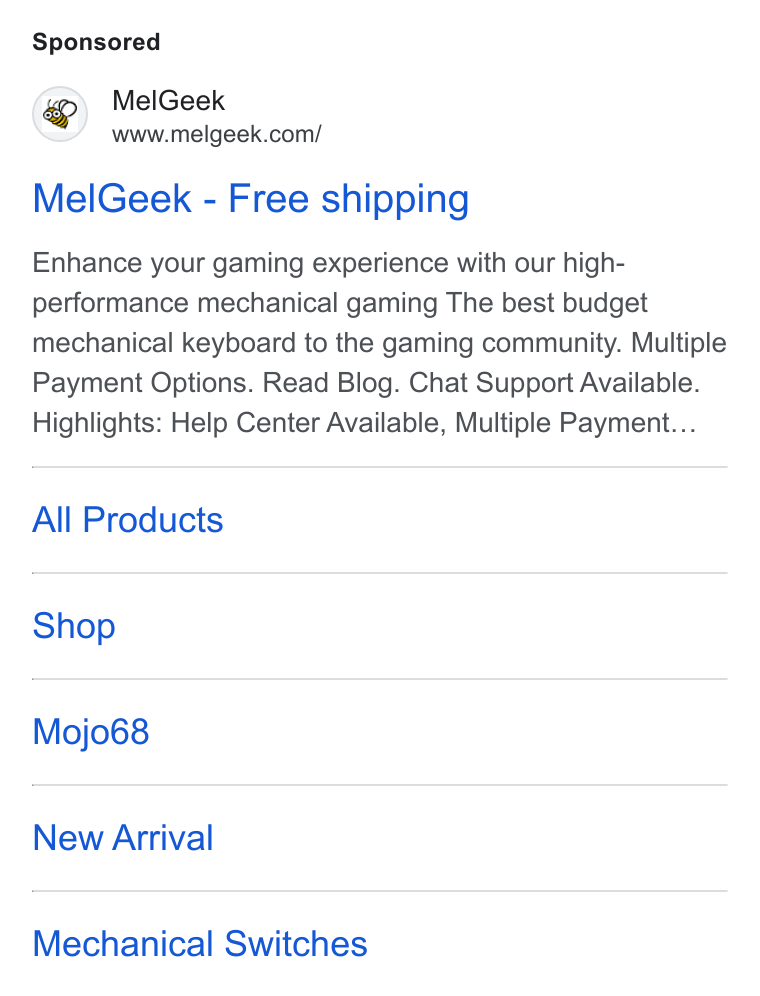Screen dimensions: 760x996
Task: Click 'Chat Support Available' in description
Action: [x=554, y=383]
